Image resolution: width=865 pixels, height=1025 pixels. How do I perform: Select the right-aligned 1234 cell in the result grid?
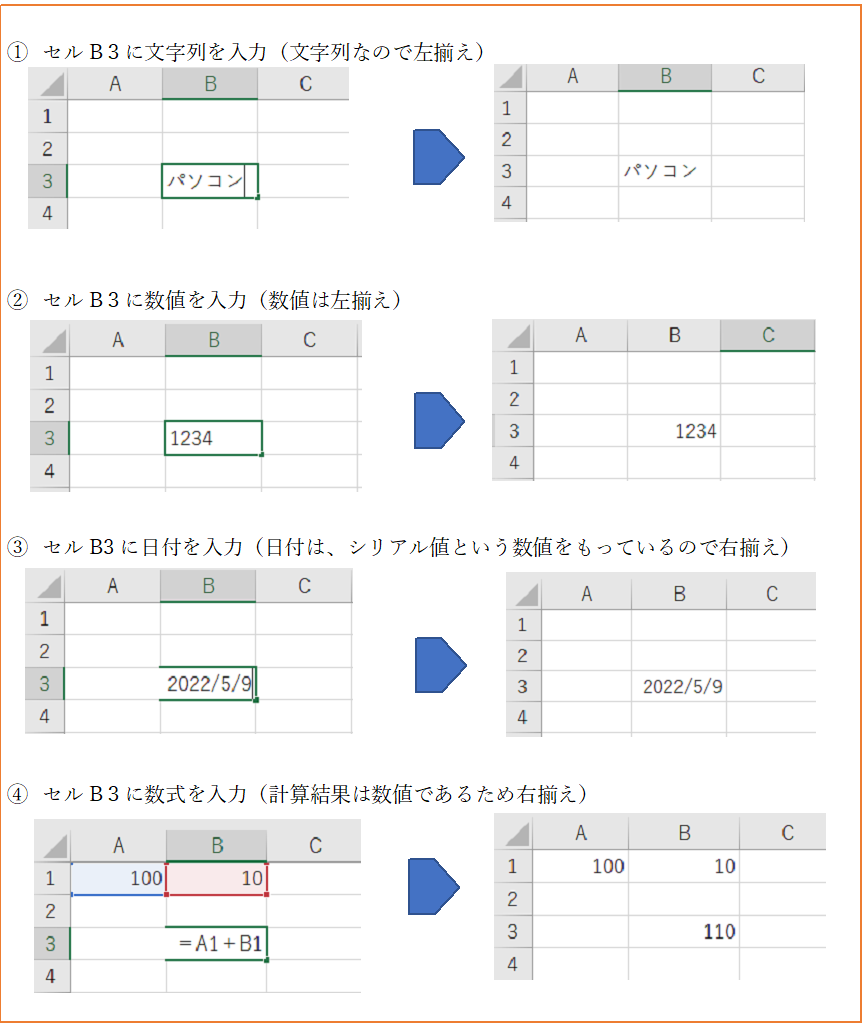click(x=674, y=431)
